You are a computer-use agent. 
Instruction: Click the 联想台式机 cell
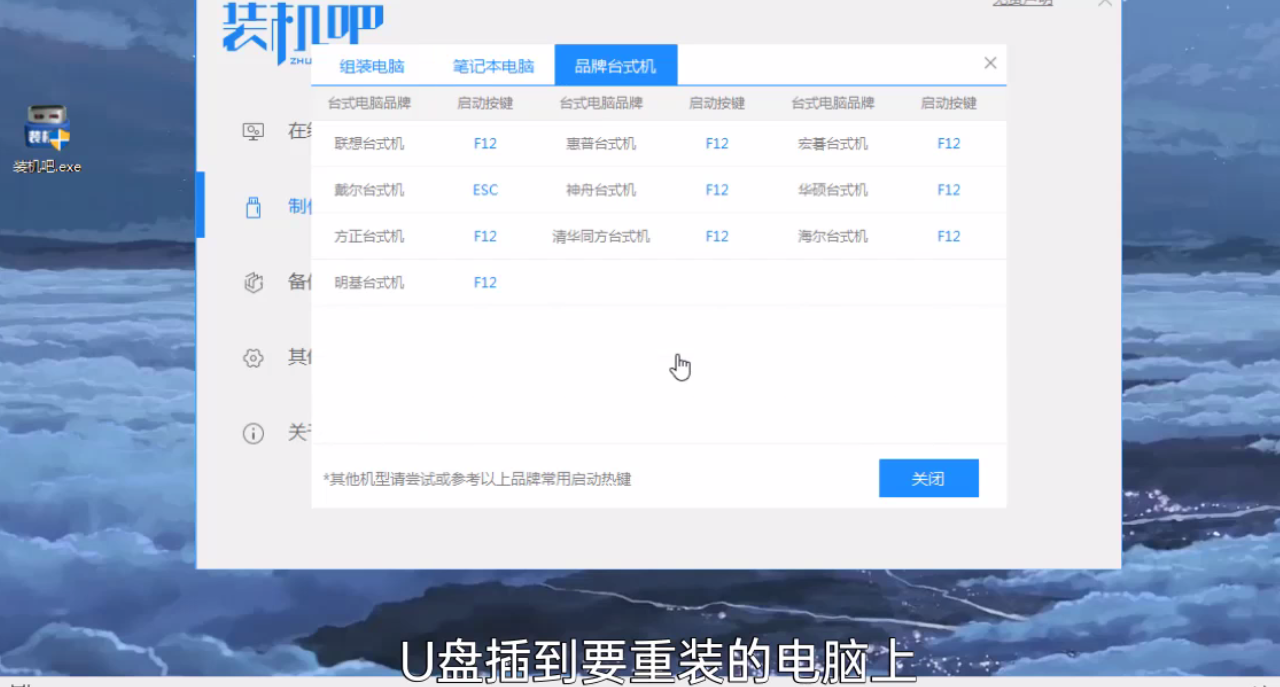coord(369,143)
